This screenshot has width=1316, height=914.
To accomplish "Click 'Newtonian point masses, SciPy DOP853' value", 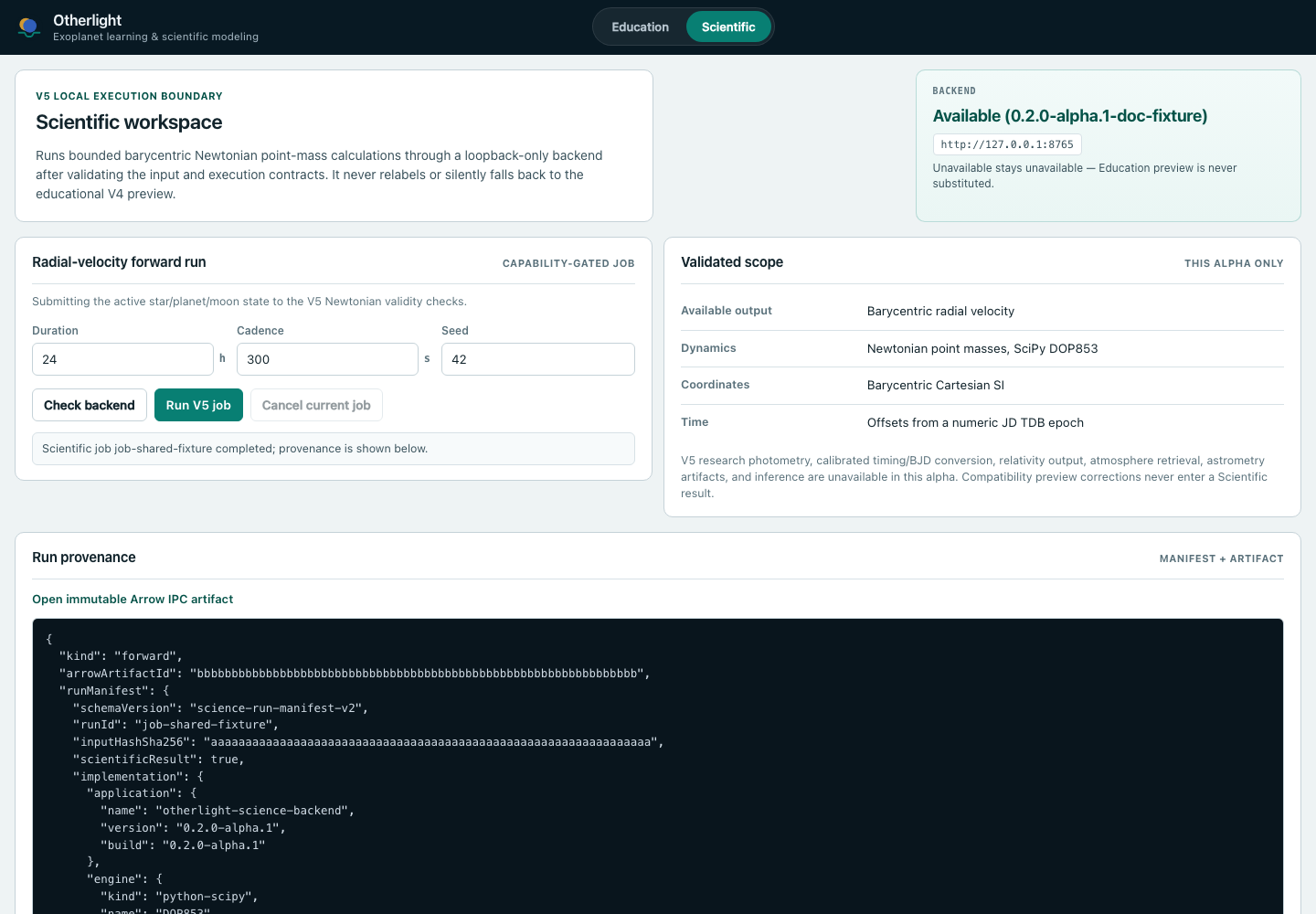I will click(982, 348).
